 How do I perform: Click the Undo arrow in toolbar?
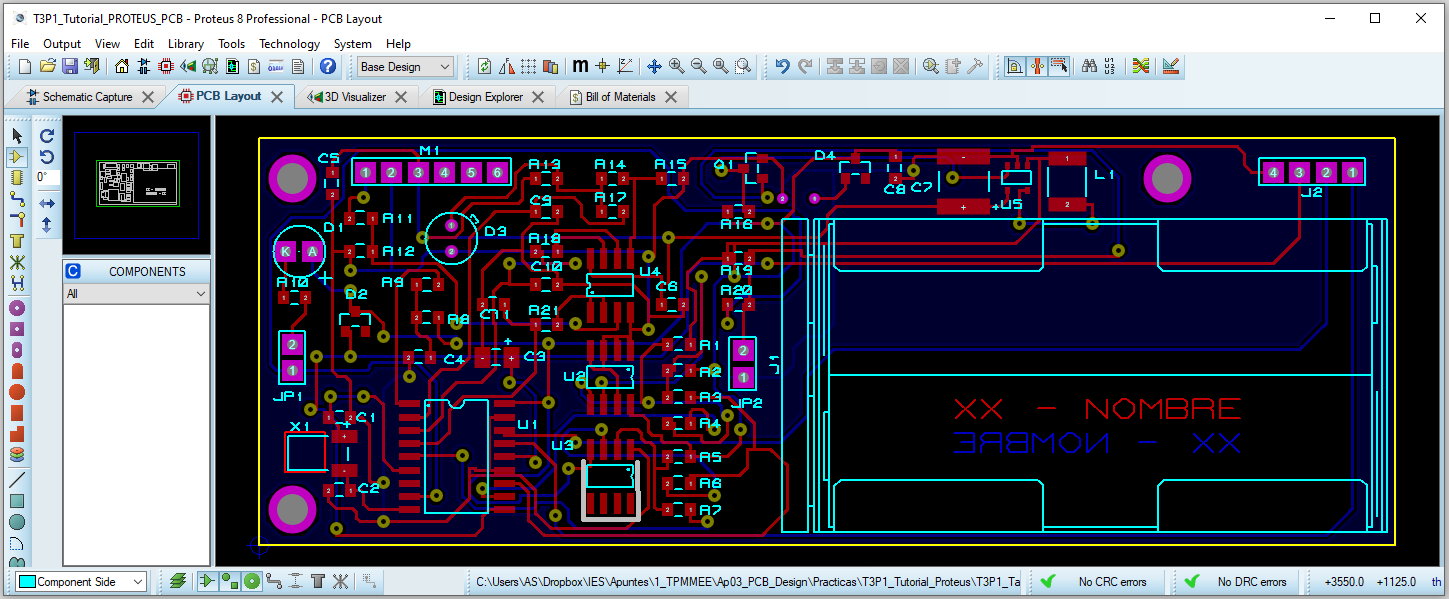tap(783, 67)
